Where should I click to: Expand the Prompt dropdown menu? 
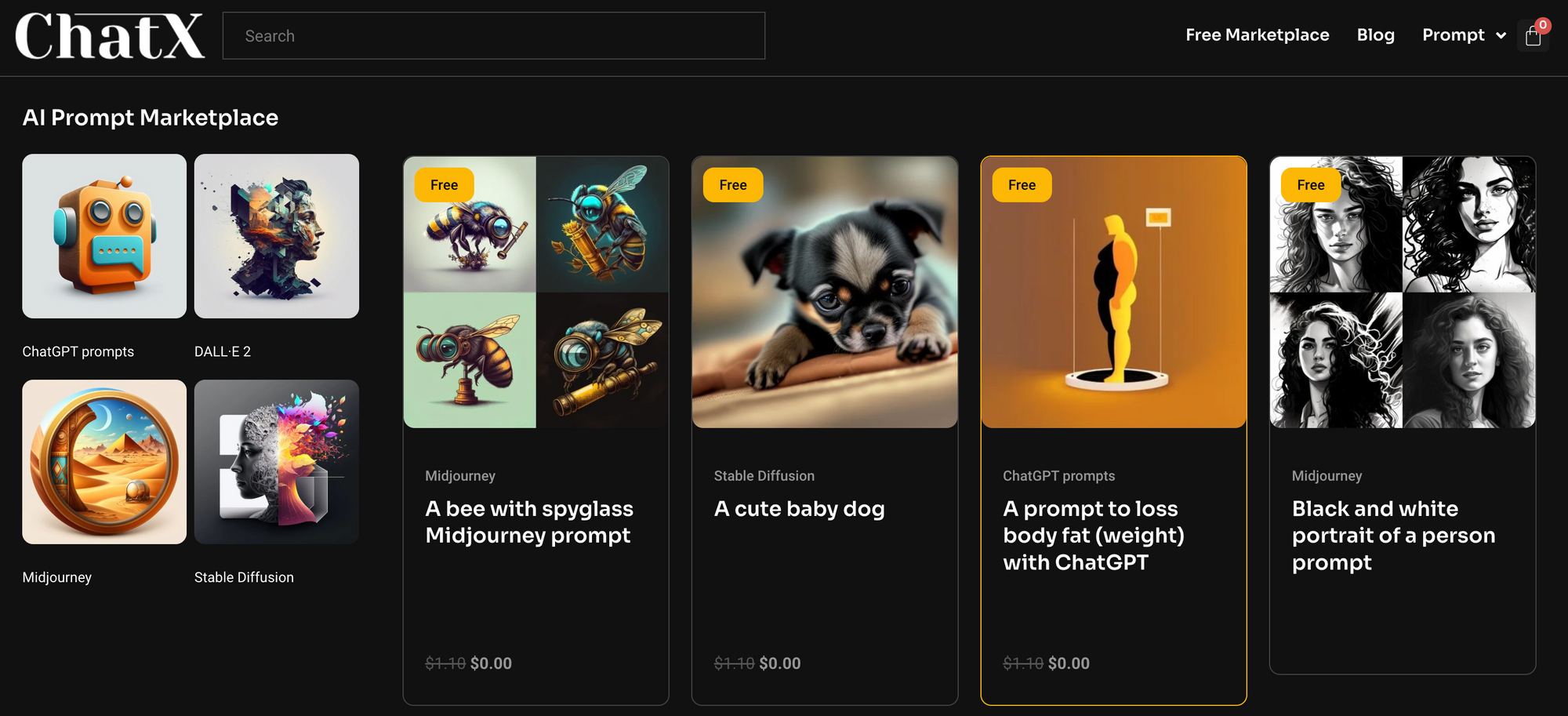pyautogui.click(x=1463, y=35)
